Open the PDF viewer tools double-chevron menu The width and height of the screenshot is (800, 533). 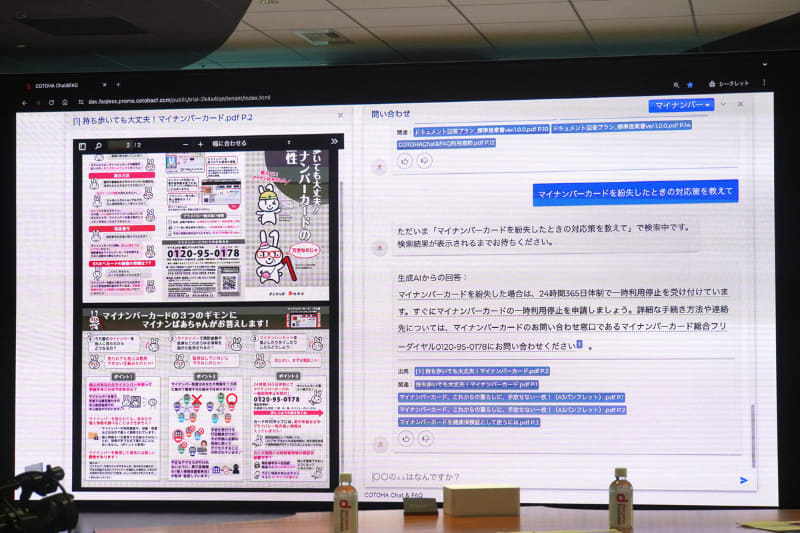334,141
